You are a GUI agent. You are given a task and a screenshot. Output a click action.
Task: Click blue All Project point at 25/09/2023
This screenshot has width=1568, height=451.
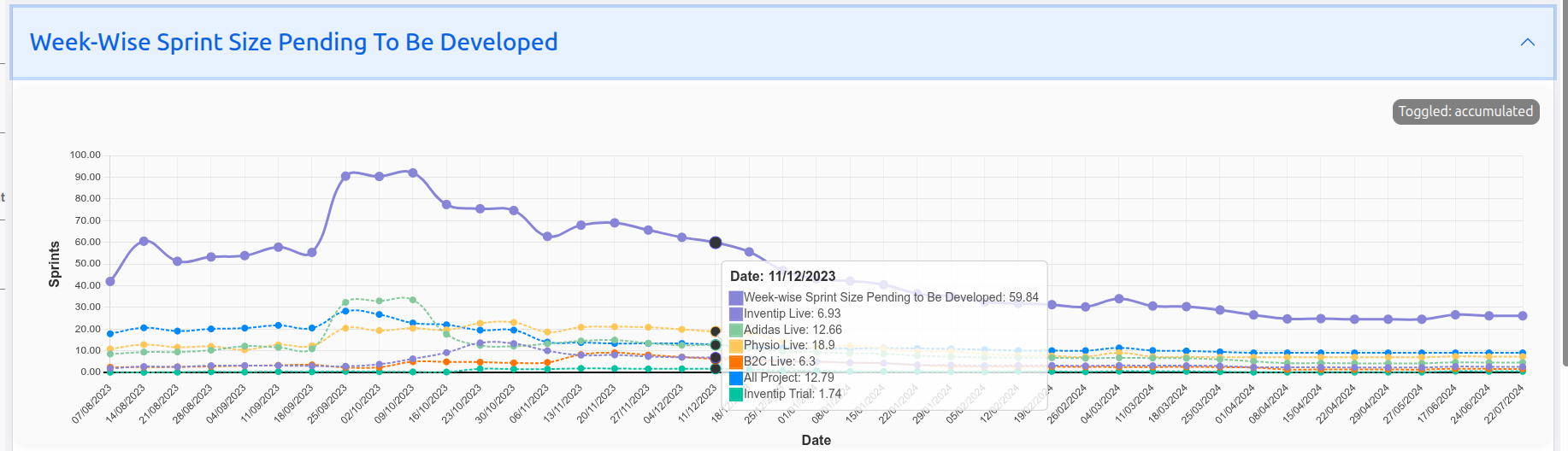click(x=345, y=310)
